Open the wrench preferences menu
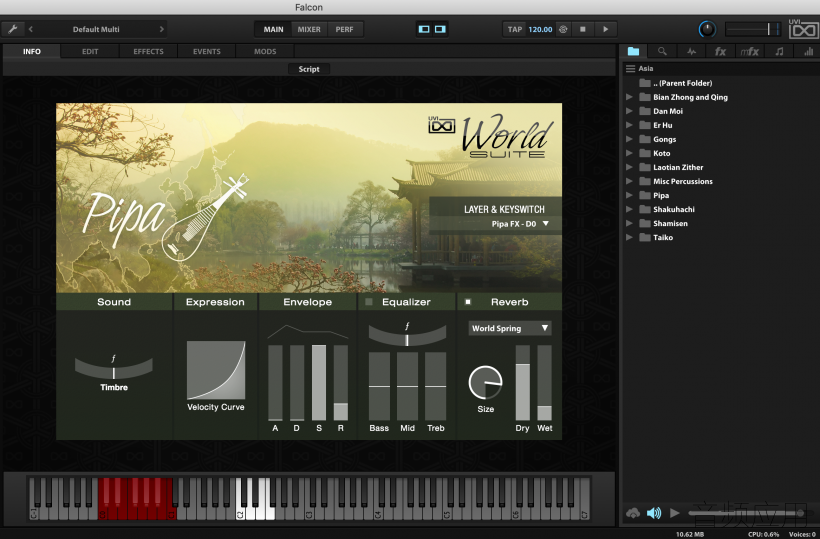Screen dimensions: 820x539 [13, 29]
